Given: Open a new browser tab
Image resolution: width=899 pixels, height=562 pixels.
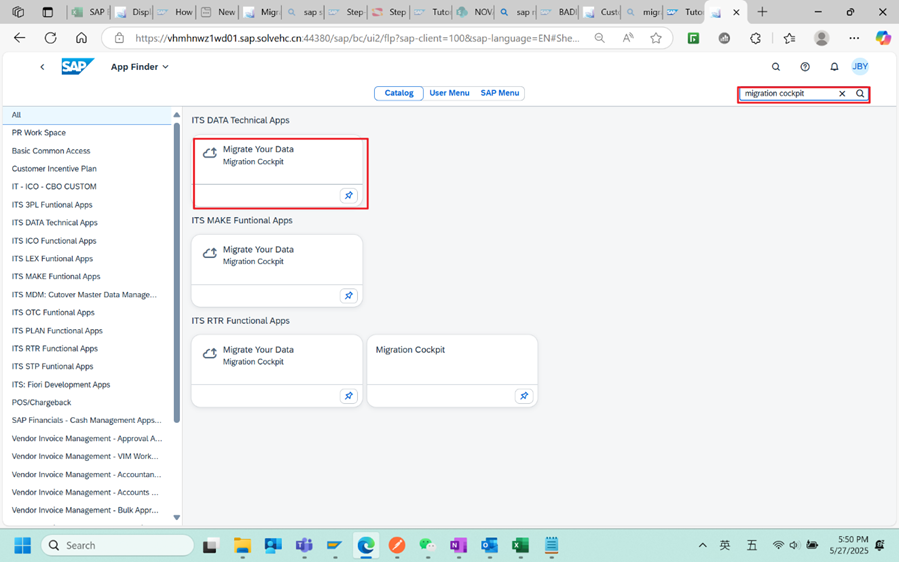Looking at the screenshot, I should pos(762,11).
